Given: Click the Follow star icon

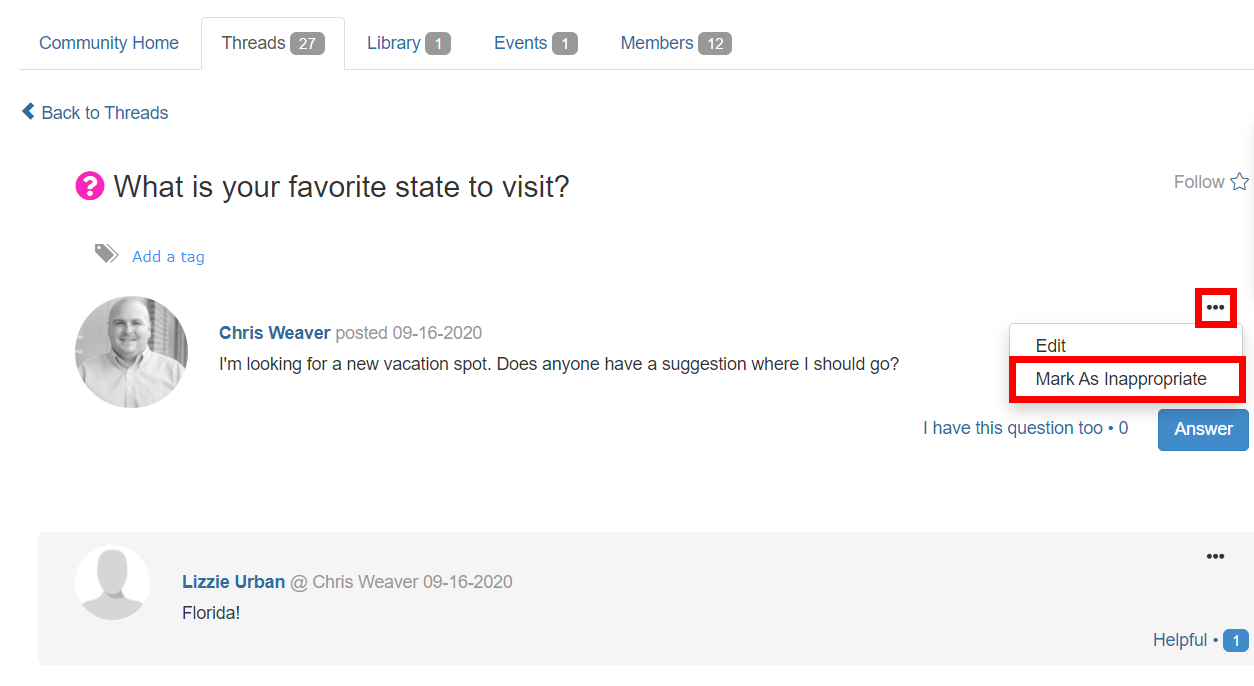Looking at the screenshot, I should click(1239, 182).
